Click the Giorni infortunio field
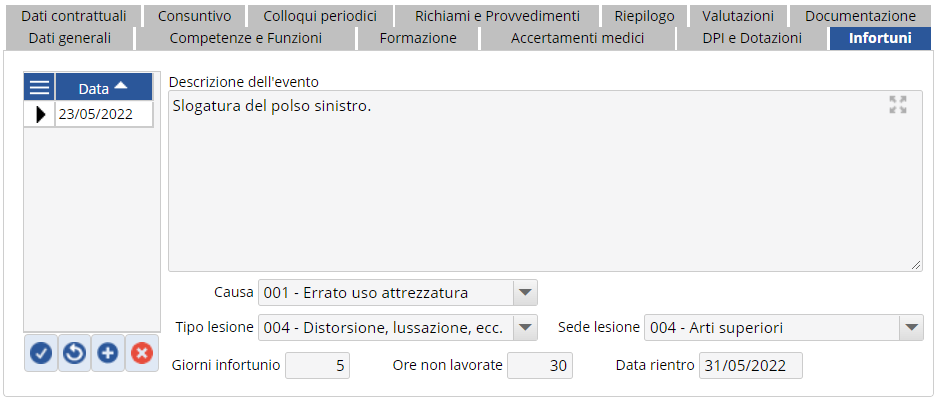 (x=317, y=366)
